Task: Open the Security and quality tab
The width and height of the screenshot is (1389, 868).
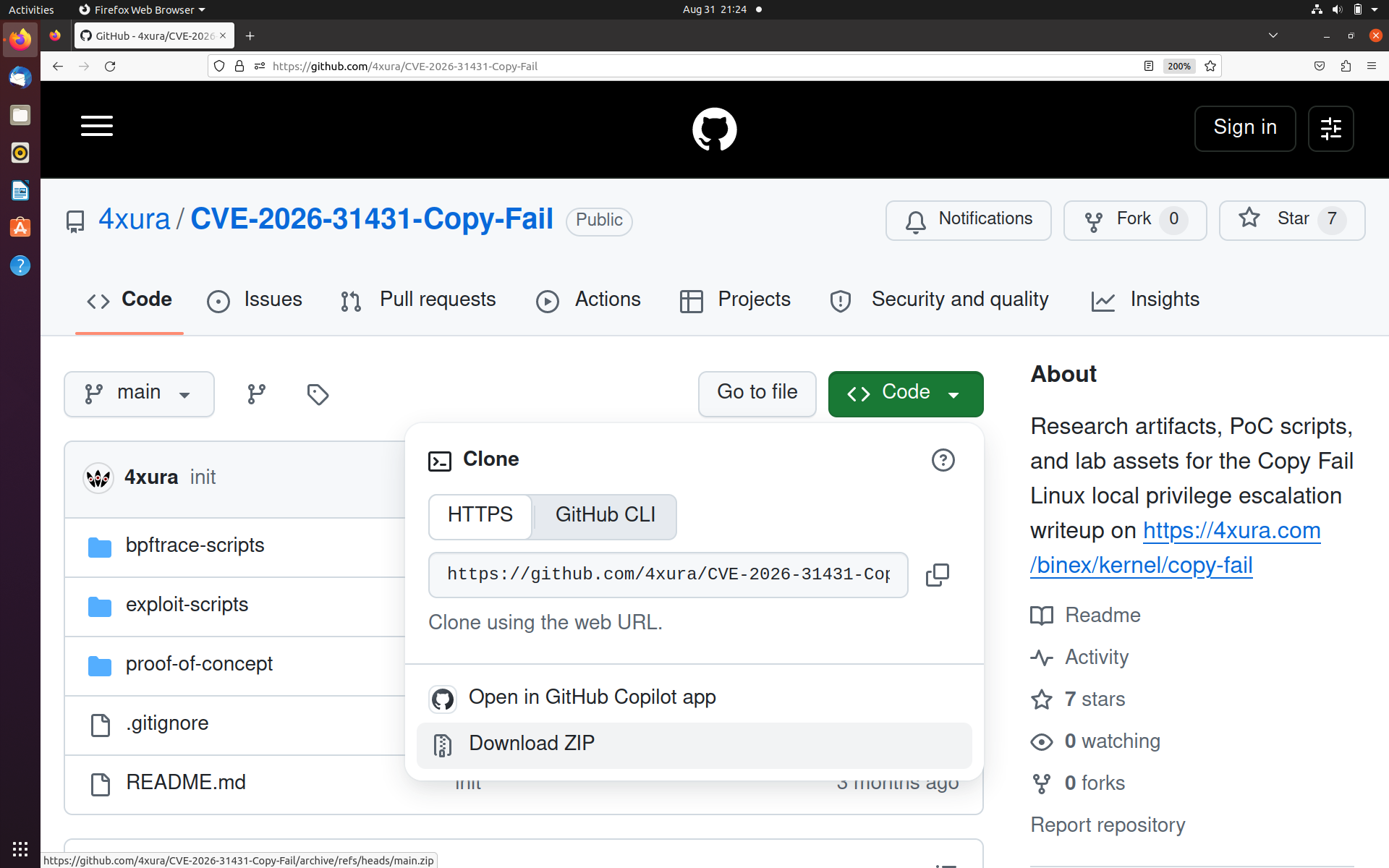Action: coord(939,300)
